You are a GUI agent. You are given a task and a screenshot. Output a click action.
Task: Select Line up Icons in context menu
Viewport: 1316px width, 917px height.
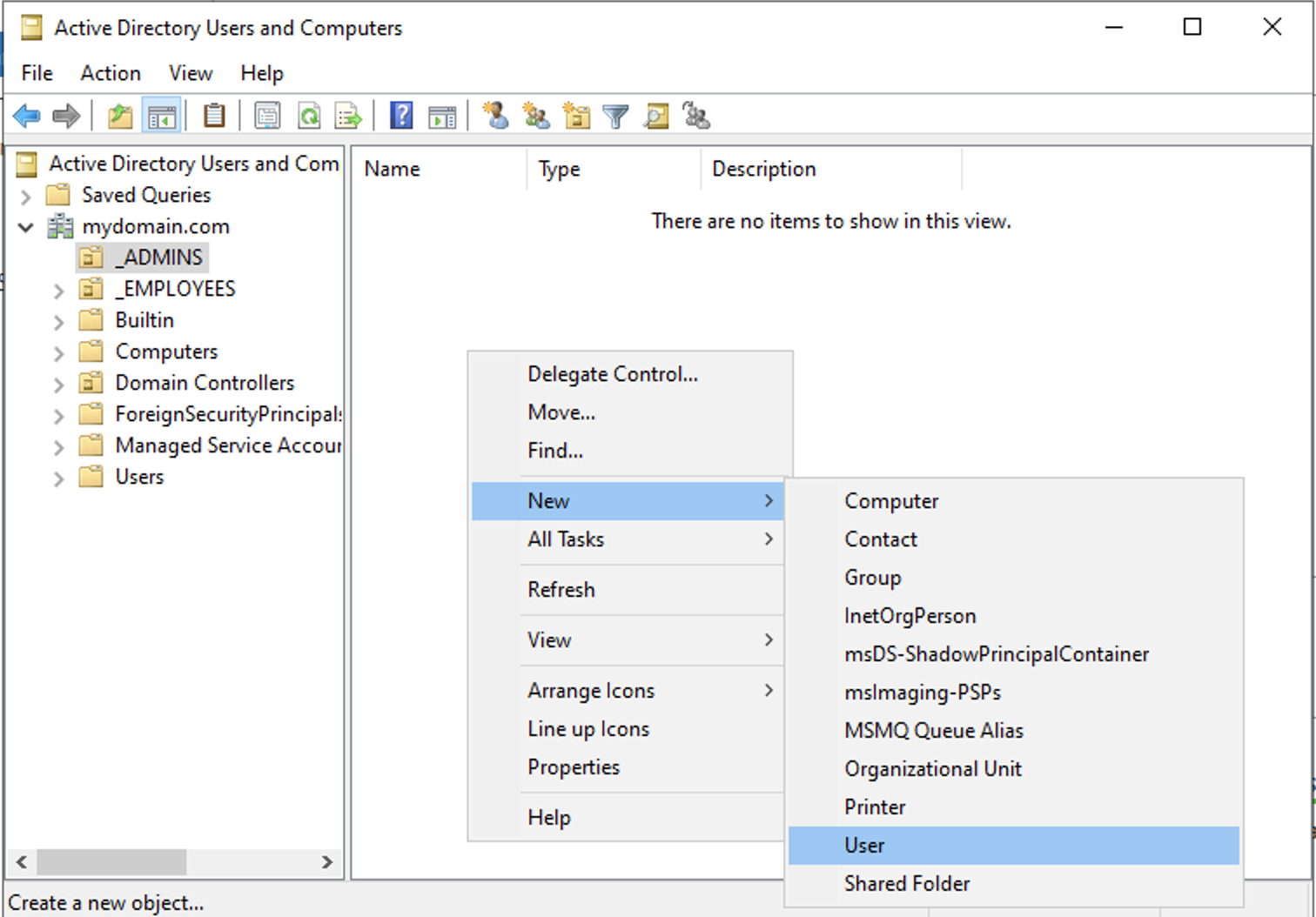(x=628, y=729)
